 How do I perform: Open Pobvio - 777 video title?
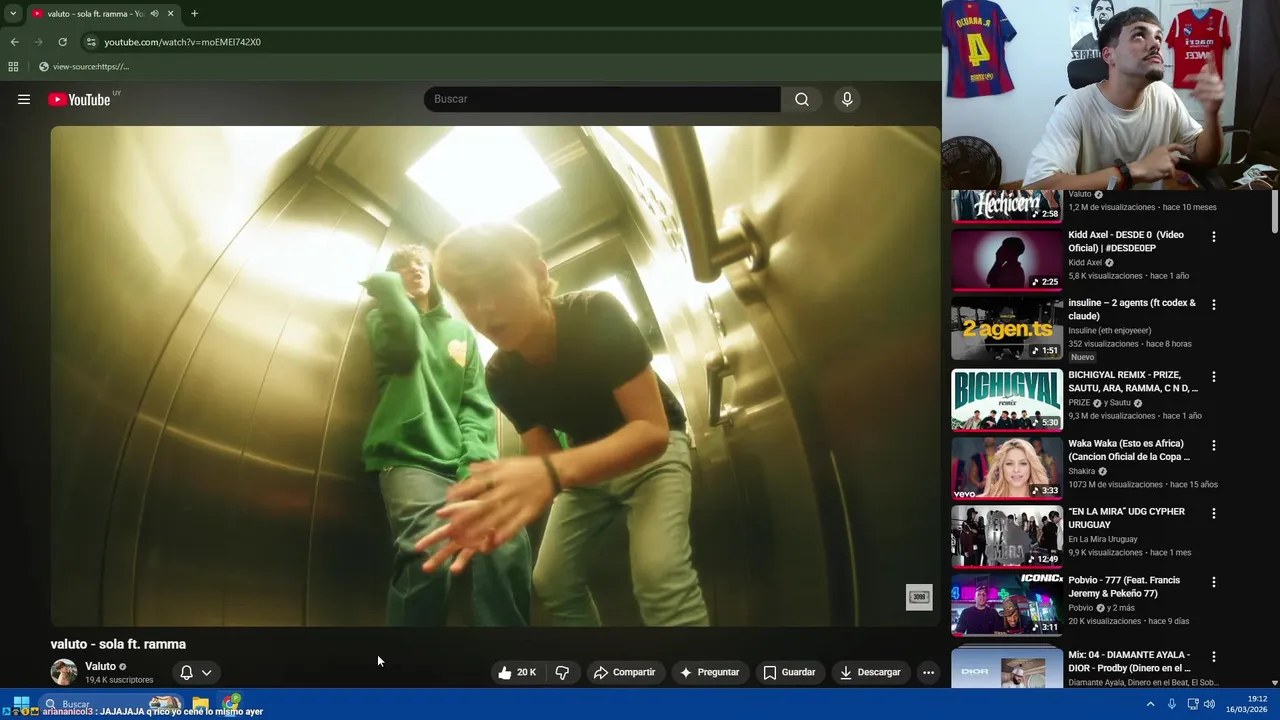[x=1124, y=587]
